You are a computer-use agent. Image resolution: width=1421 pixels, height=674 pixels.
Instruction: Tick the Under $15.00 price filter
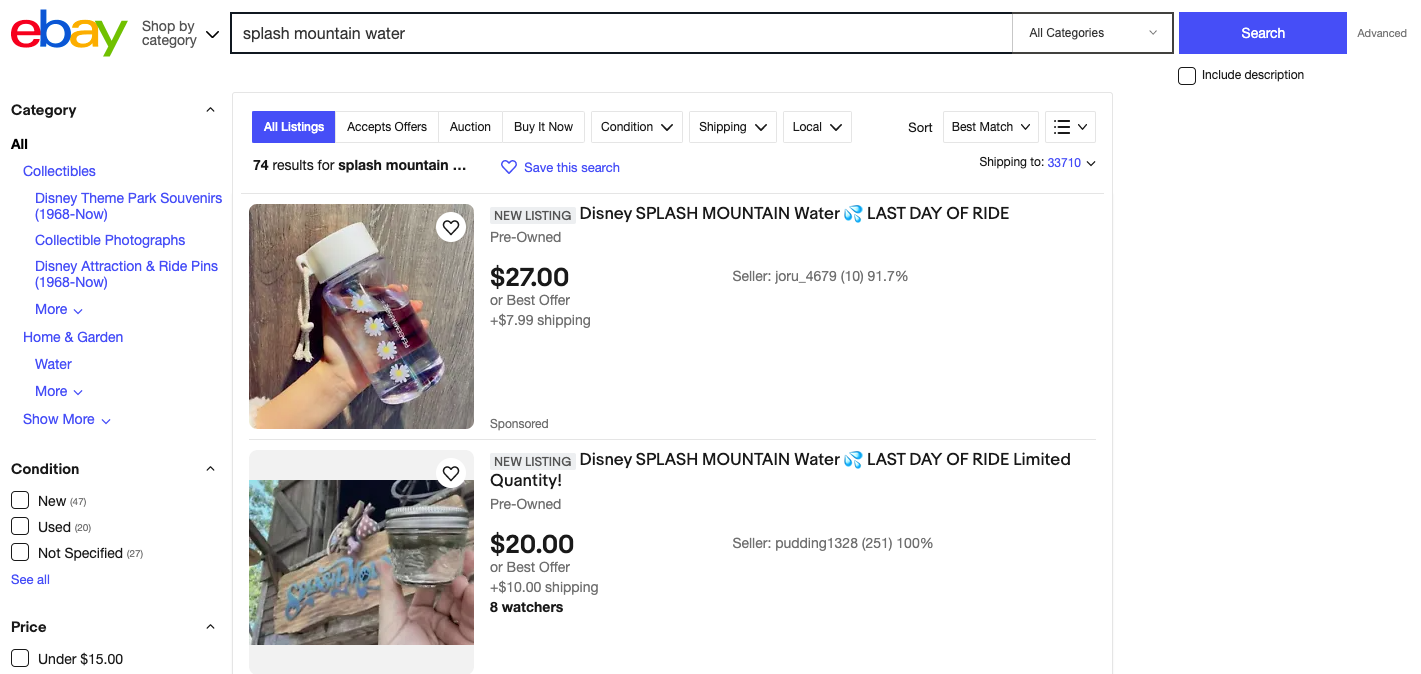20,658
